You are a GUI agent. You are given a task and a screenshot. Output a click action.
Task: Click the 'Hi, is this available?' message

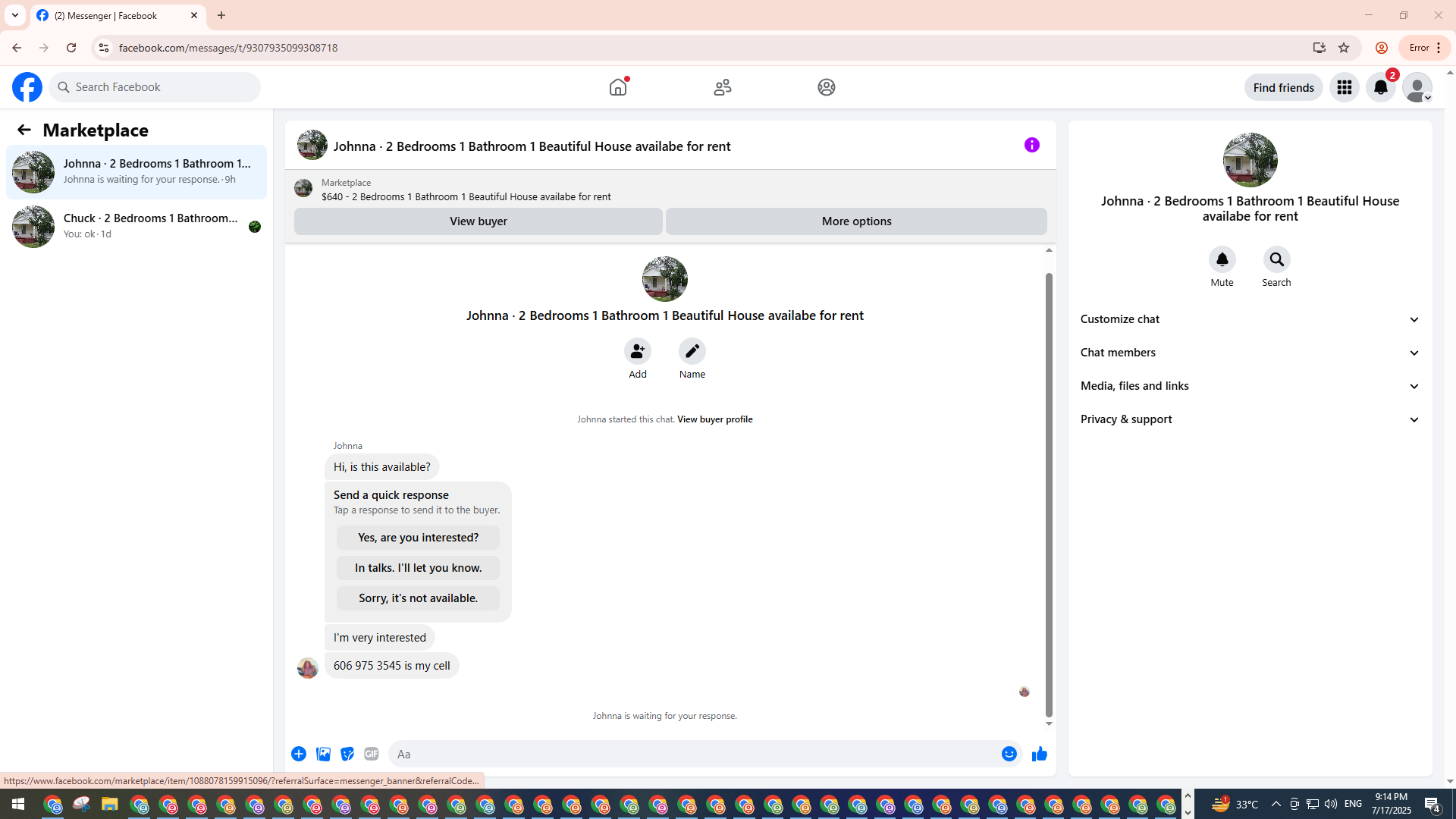pos(382,467)
